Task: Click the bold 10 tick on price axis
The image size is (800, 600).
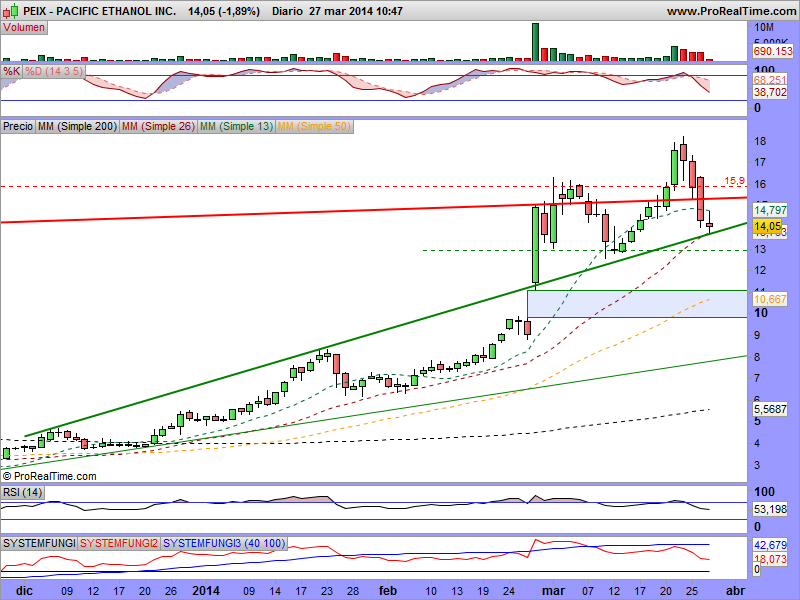Action: pos(761,313)
